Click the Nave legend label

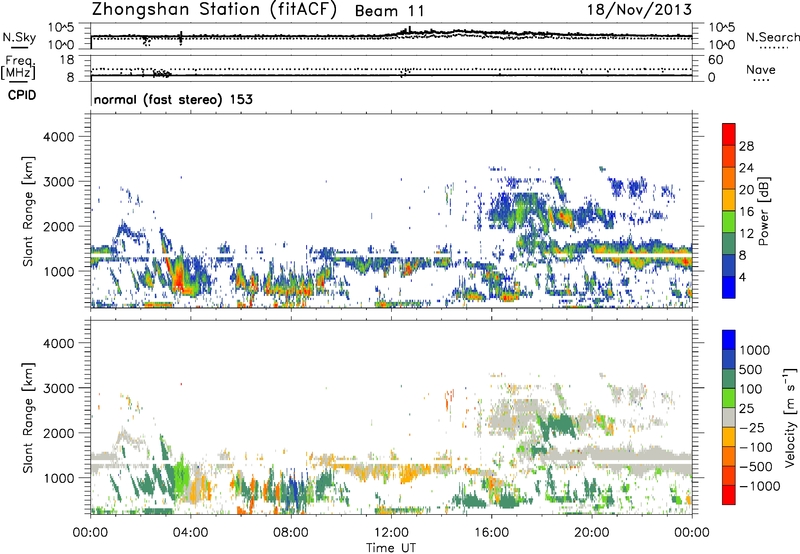(760, 70)
